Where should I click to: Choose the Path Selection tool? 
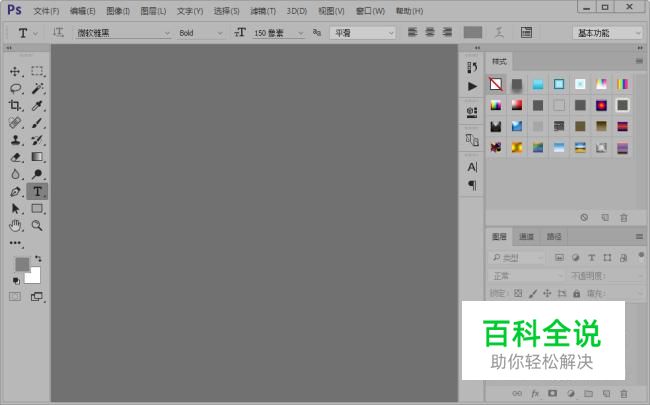pos(15,209)
